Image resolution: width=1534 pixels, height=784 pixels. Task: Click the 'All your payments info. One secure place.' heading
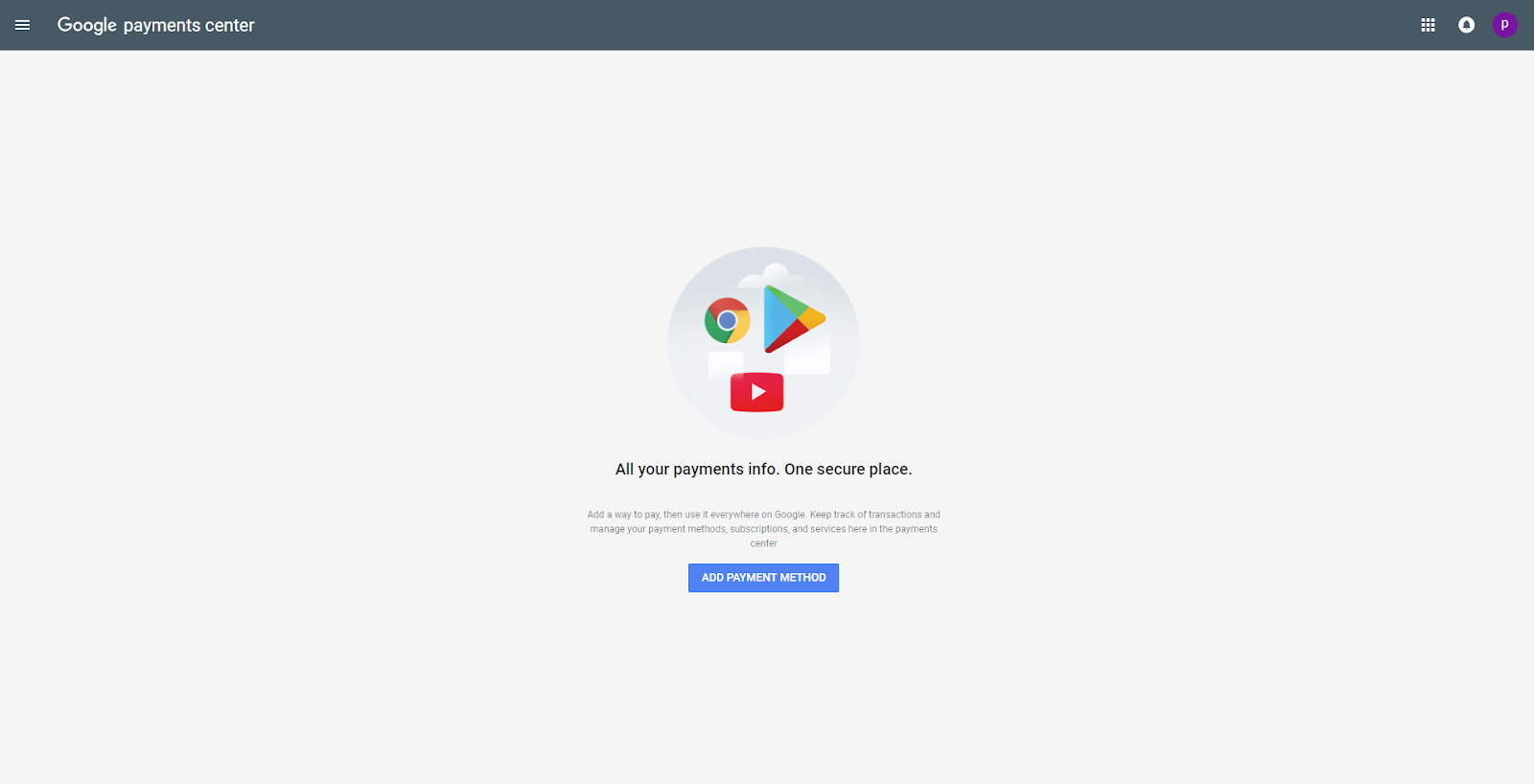pyautogui.click(x=763, y=470)
